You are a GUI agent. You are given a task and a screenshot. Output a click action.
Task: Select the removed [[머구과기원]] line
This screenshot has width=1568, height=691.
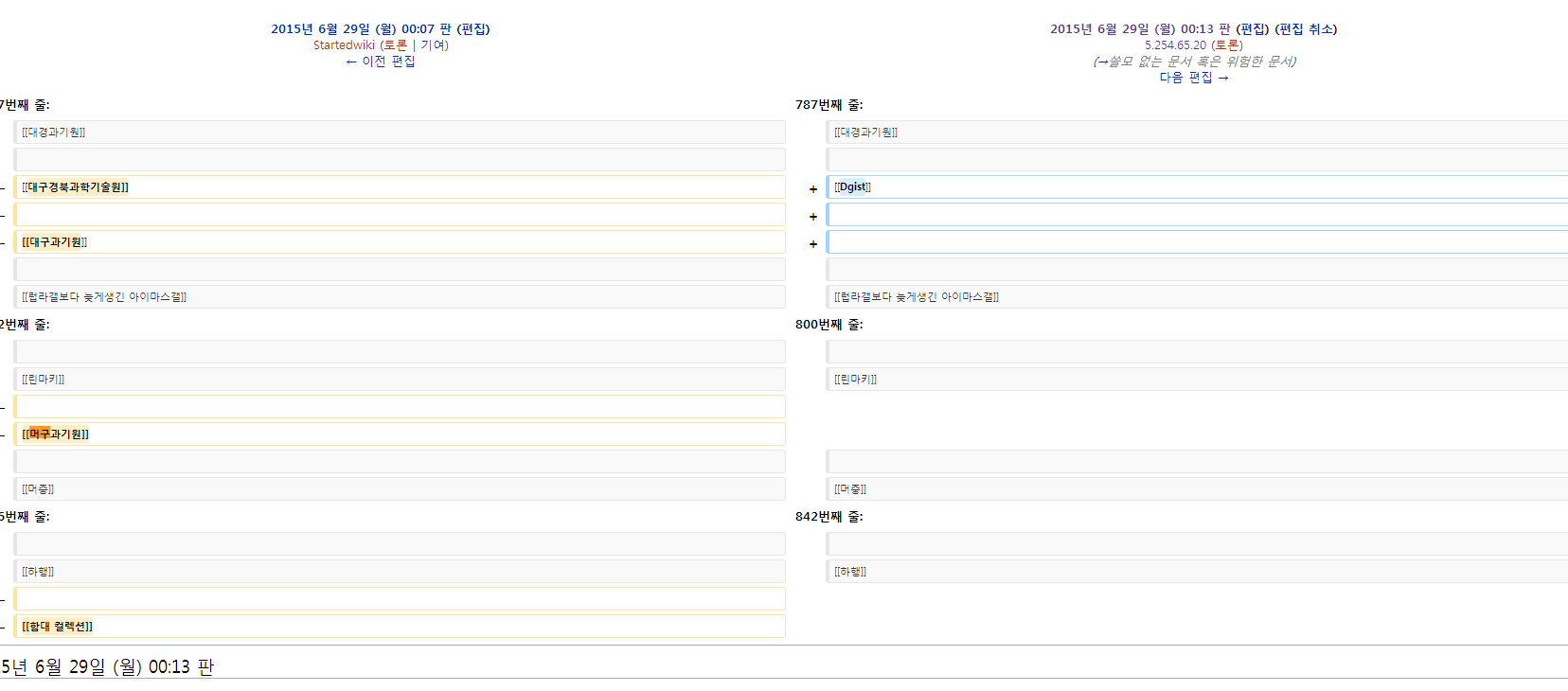click(x=400, y=434)
